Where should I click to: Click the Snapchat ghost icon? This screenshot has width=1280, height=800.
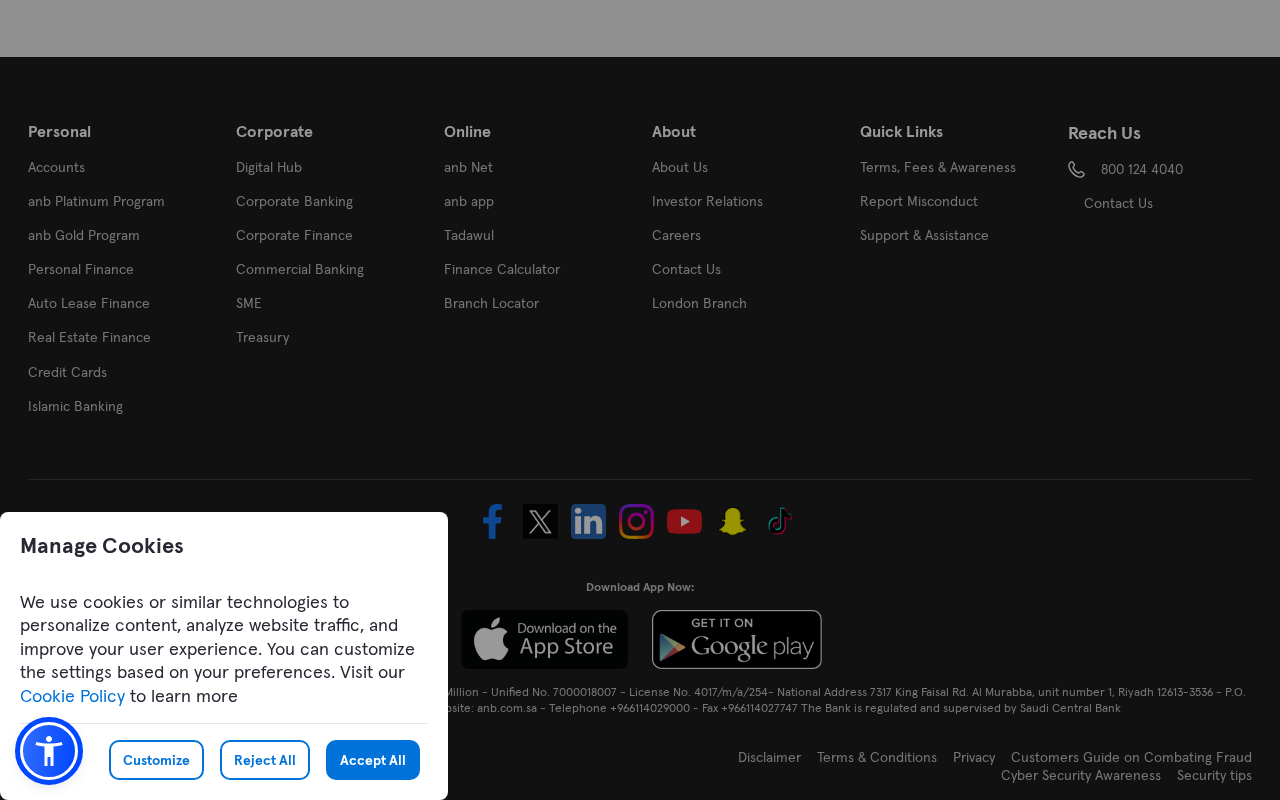[732, 522]
